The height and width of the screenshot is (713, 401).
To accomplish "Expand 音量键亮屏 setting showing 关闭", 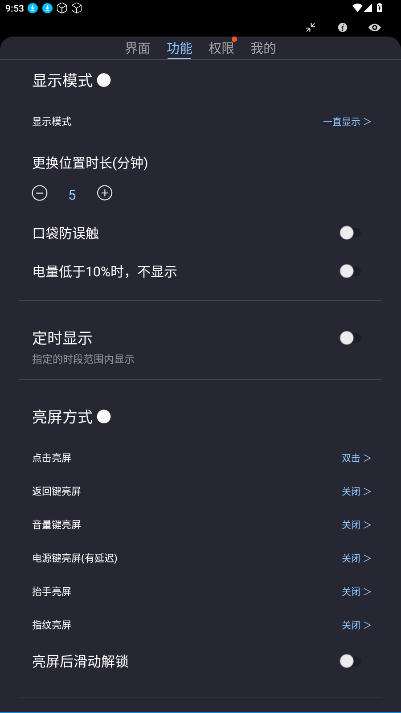I will pyautogui.click(x=200, y=525).
